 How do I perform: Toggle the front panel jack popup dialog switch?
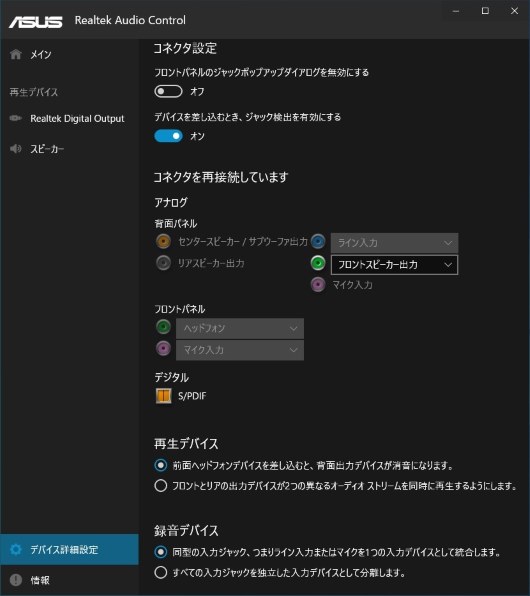[x=168, y=91]
